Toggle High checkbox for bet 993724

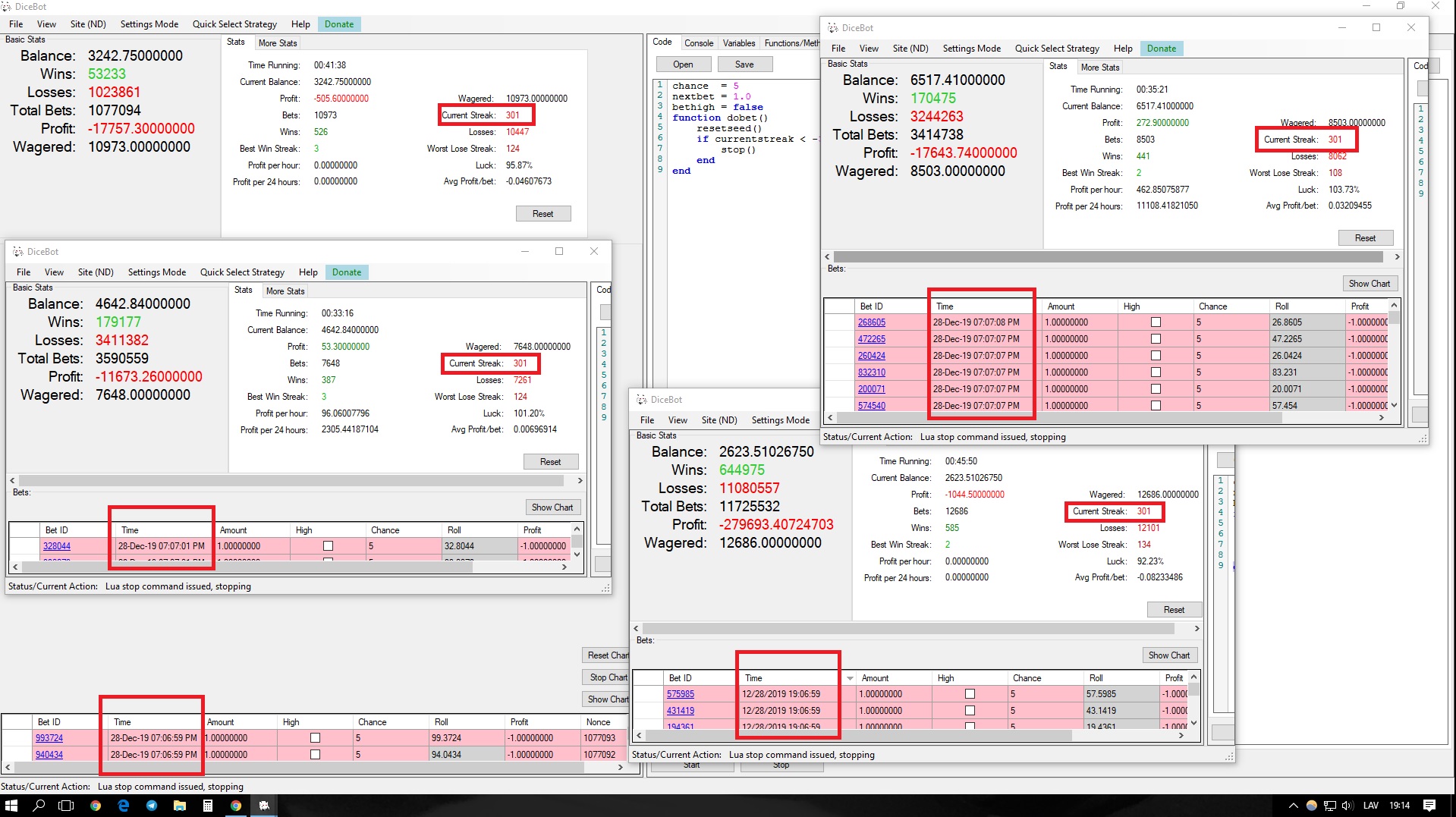click(x=315, y=738)
